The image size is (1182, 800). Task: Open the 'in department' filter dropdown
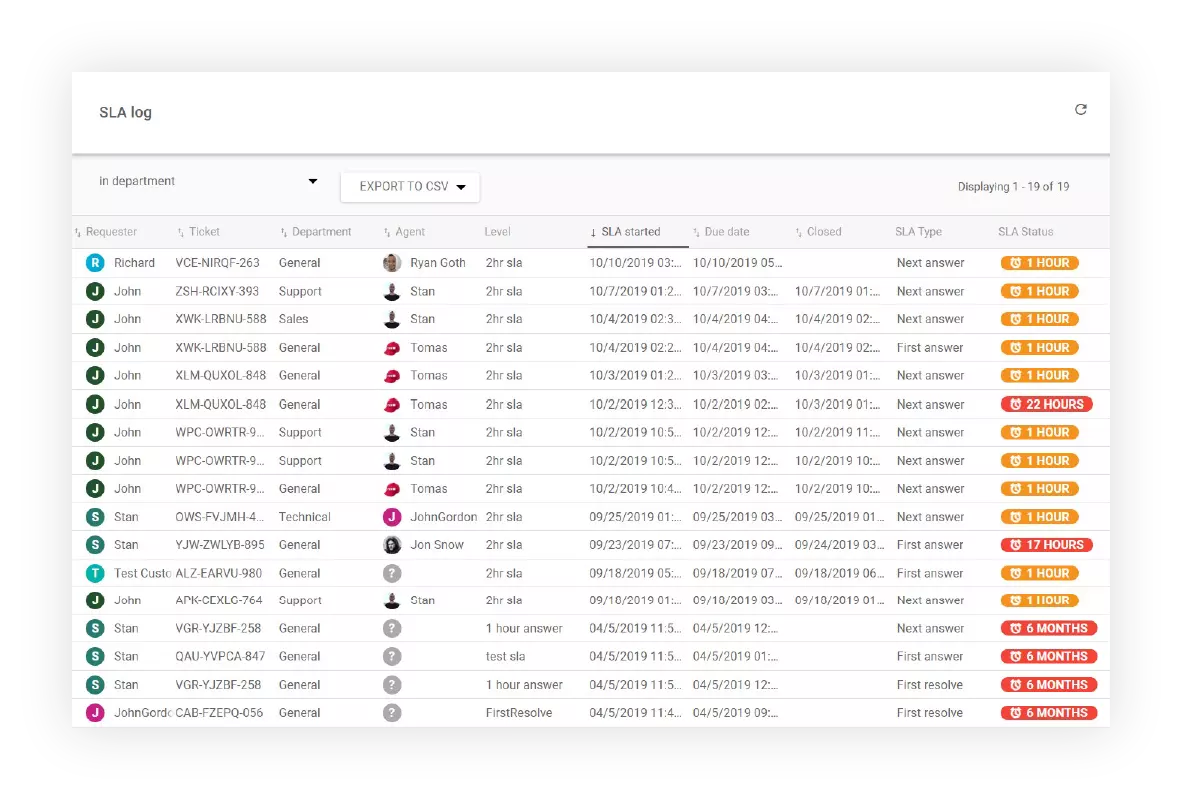pyautogui.click(x=208, y=181)
